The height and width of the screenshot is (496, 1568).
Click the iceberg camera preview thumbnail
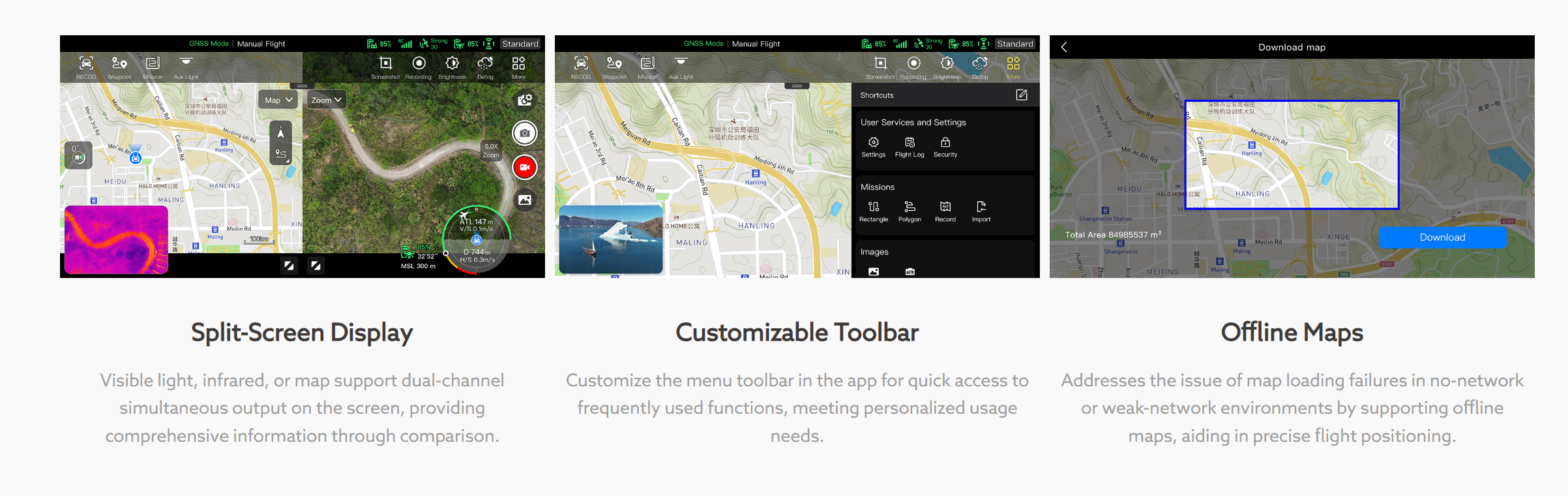[x=611, y=240]
